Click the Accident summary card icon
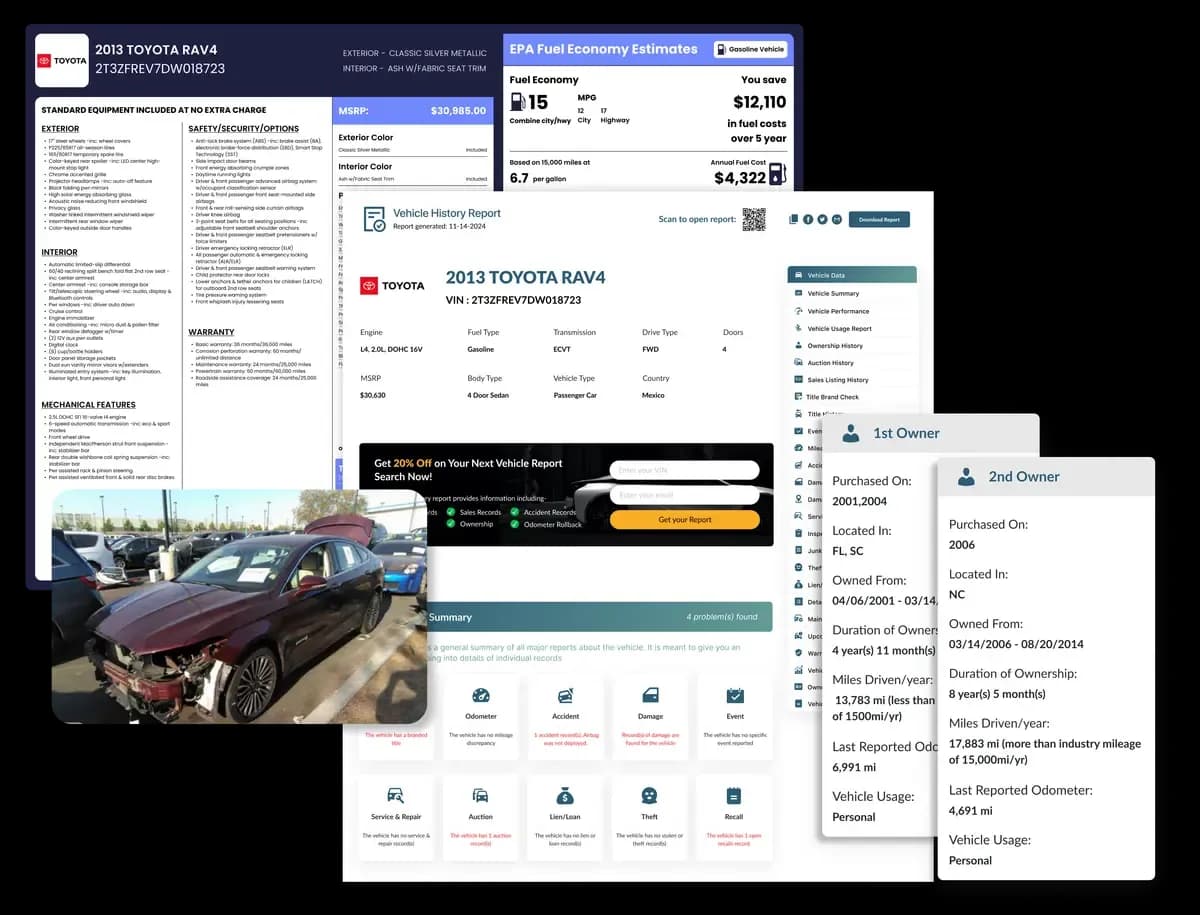 (566, 696)
